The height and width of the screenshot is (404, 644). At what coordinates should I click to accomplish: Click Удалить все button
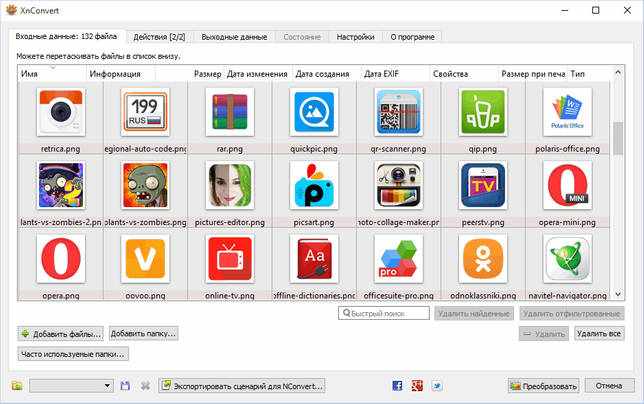pyautogui.click(x=599, y=334)
